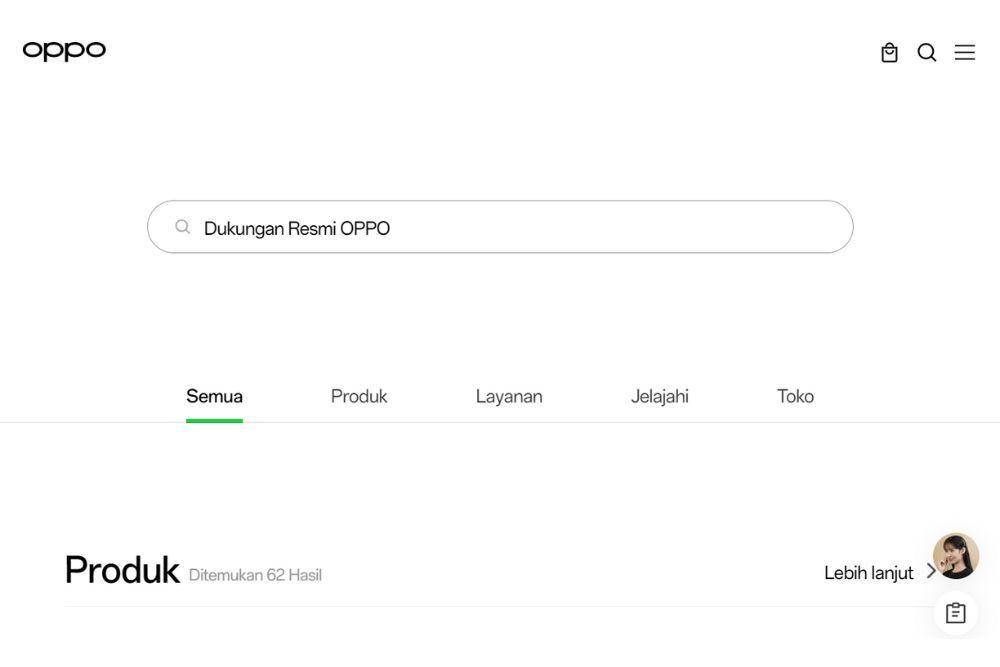Focus the Dukungan Resmi OPPO search field
This screenshot has height=667, width=1000.
(x=500, y=227)
